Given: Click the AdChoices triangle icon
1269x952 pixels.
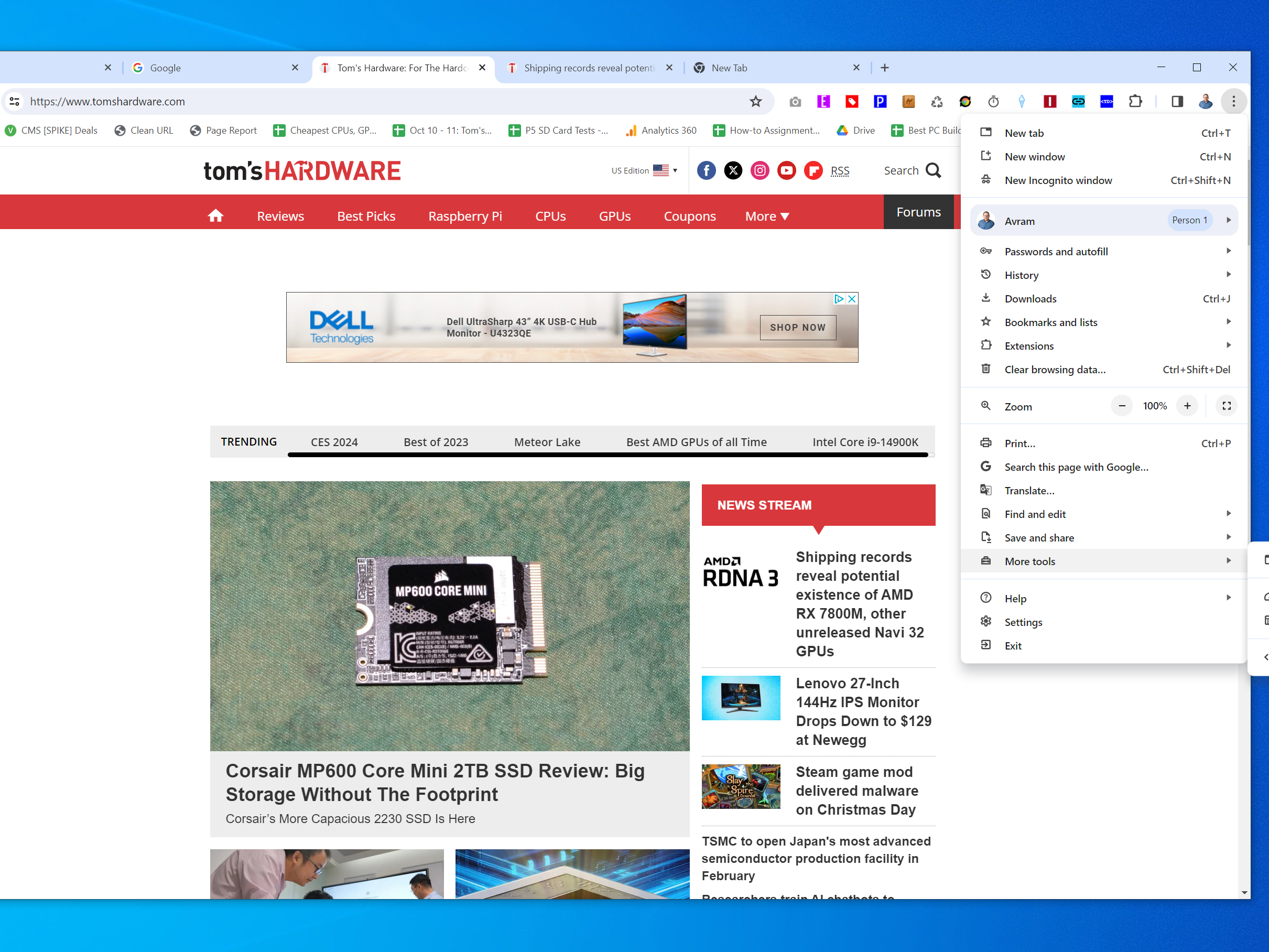Looking at the screenshot, I should coord(839,298).
